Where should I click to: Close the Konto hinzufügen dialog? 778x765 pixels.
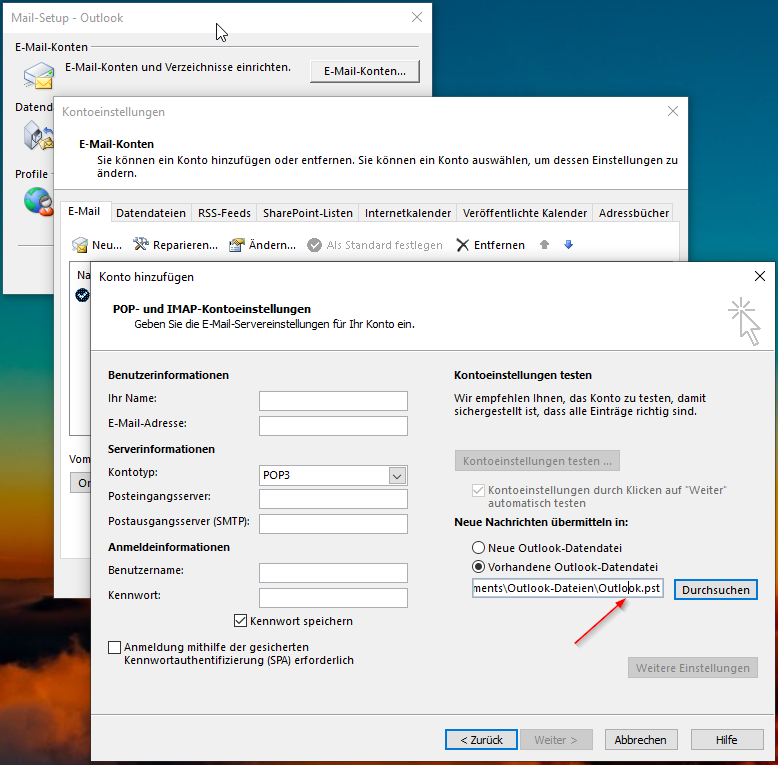(760, 276)
